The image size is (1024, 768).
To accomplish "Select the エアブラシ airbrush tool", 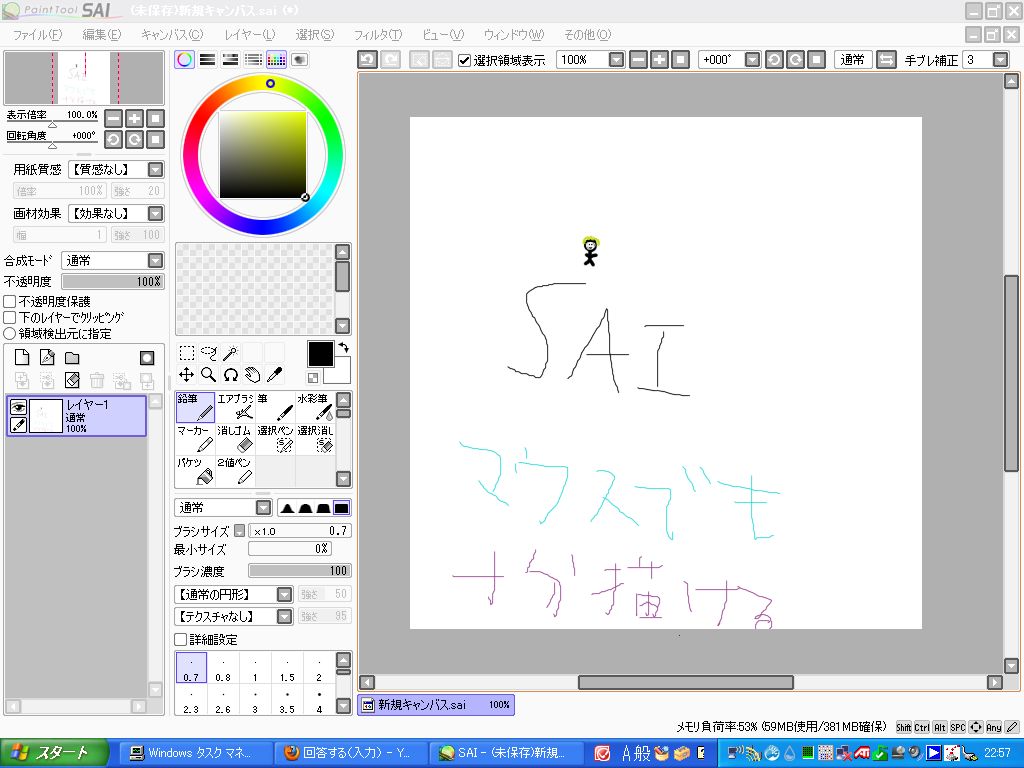I will click(x=235, y=407).
